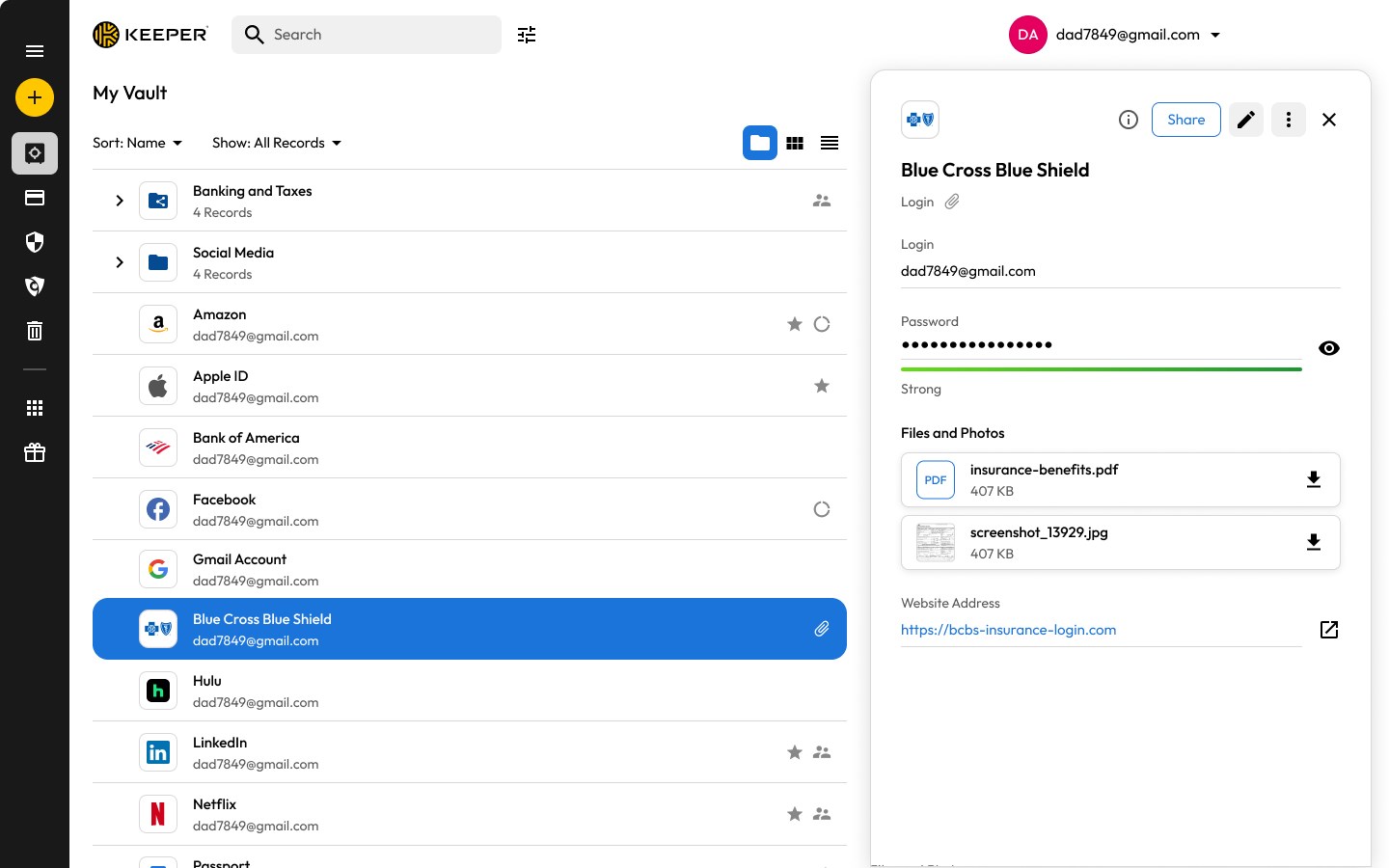This screenshot has height=868, width=1389.
Task: Open record options with the three-dot menu
Action: (x=1289, y=120)
